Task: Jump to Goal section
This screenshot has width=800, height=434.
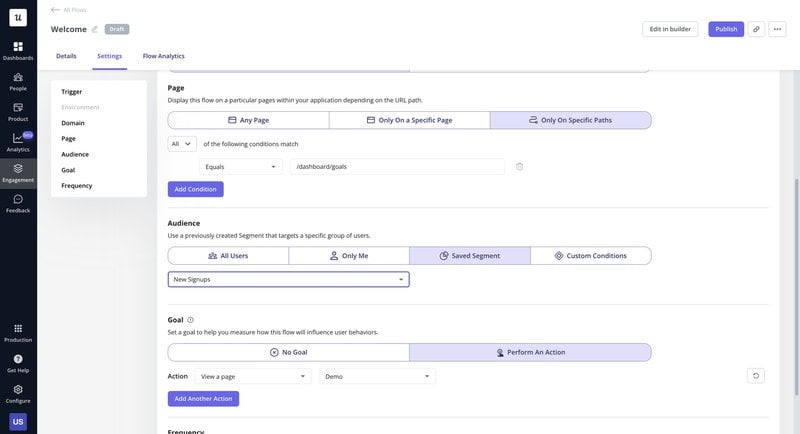Action: click(68, 170)
